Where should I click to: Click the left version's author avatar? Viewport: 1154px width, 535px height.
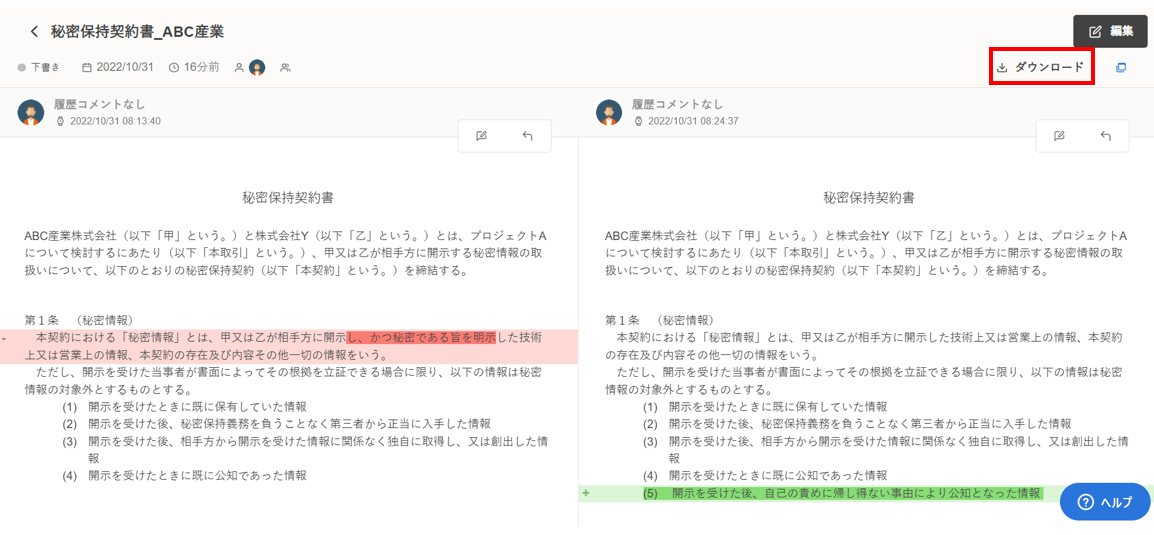coord(31,112)
